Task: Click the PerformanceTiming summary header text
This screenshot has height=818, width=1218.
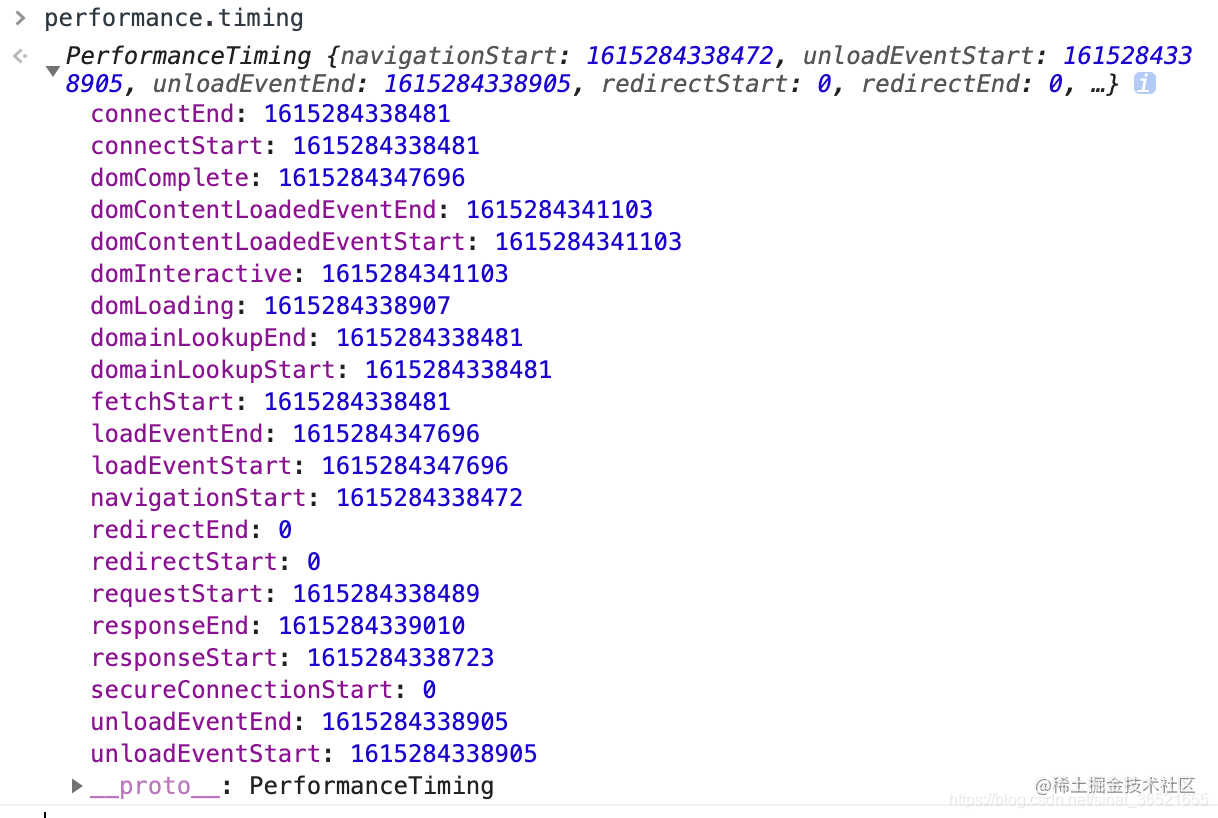Action: click(629, 70)
